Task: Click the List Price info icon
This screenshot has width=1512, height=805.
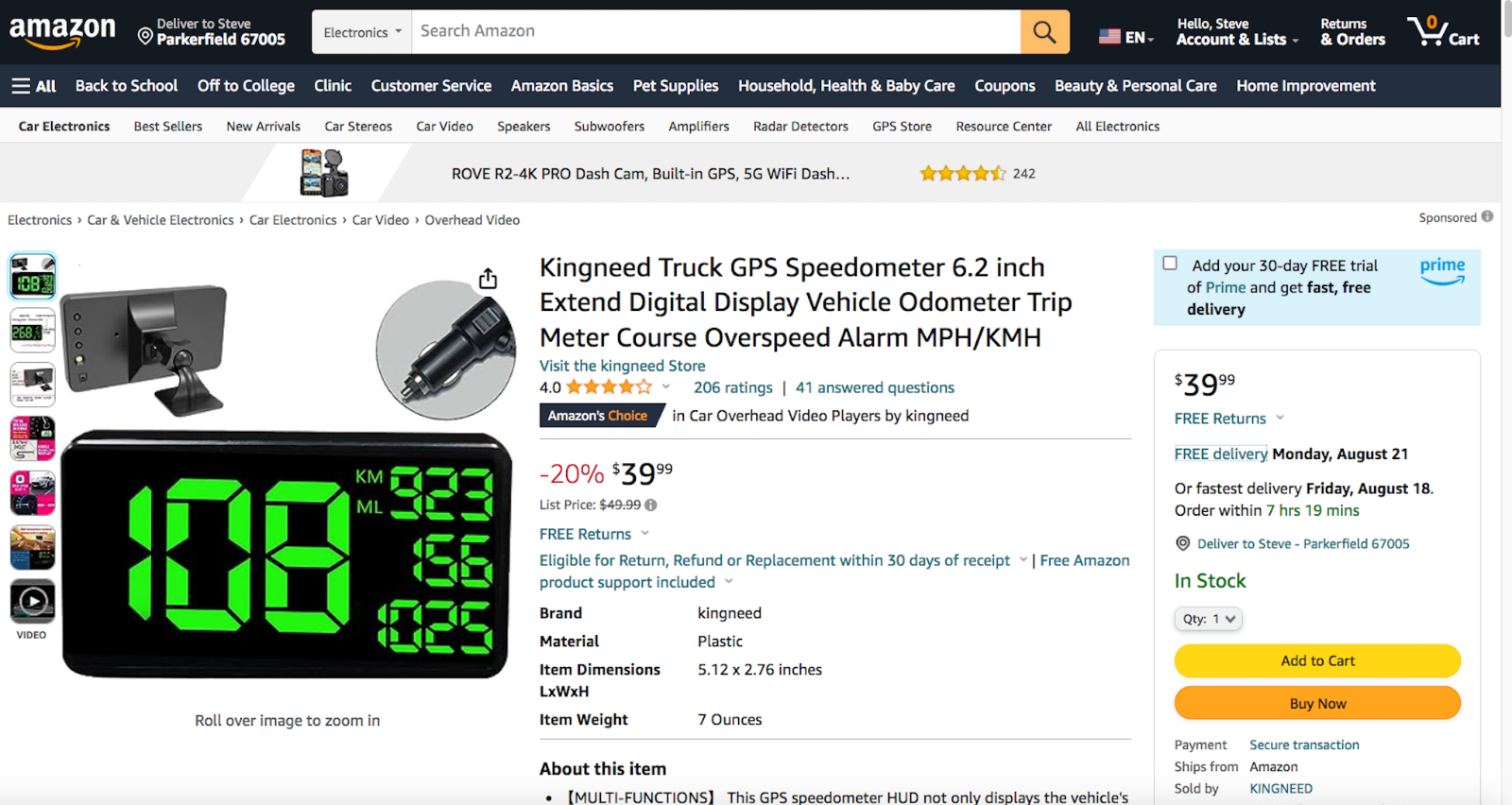Action: (651, 505)
